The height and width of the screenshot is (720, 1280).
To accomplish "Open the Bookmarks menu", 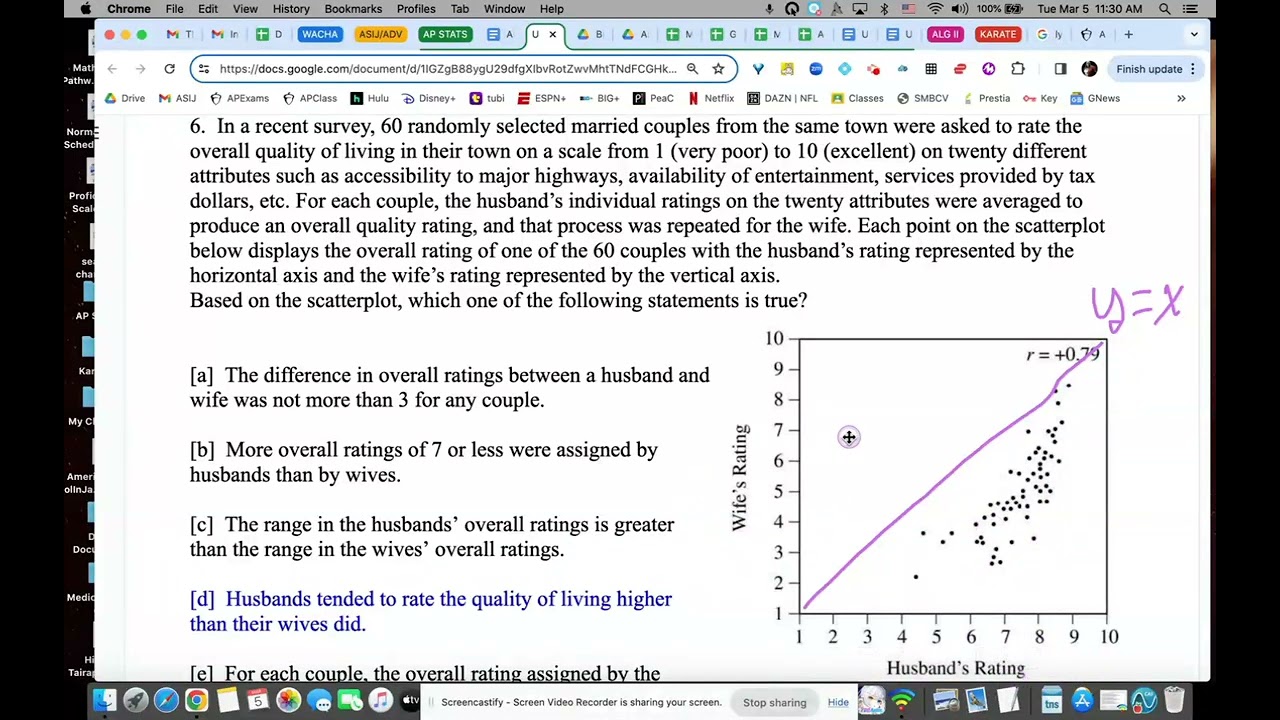I will 353,9.
